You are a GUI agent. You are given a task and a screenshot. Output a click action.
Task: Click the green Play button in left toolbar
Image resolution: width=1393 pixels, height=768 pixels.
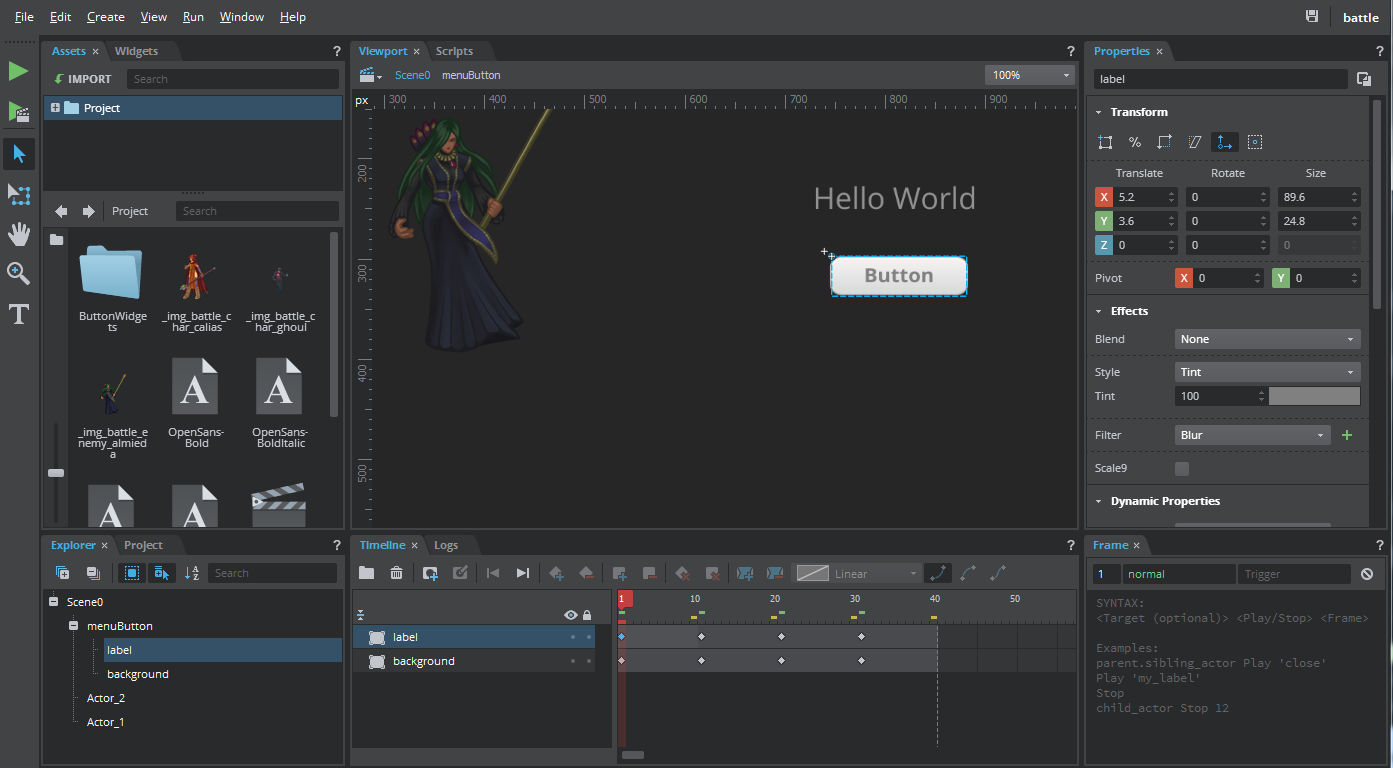18,71
